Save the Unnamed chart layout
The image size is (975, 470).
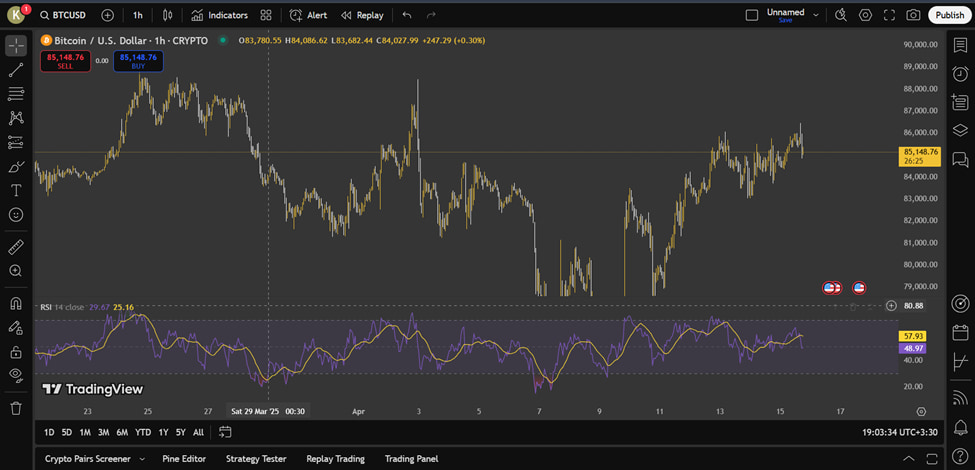pos(785,21)
